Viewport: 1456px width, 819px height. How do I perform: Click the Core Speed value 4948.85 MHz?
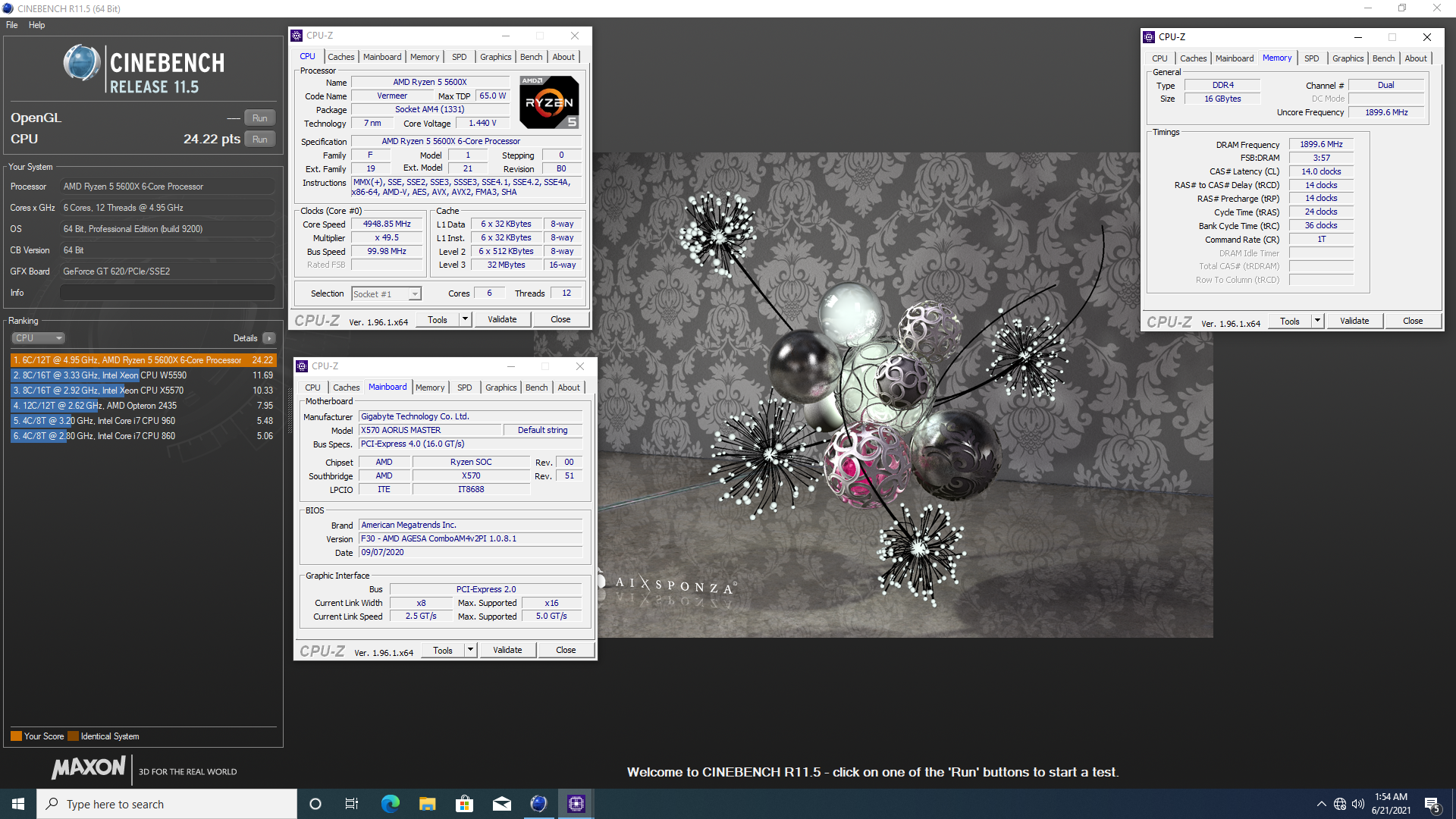coord(387,224)
